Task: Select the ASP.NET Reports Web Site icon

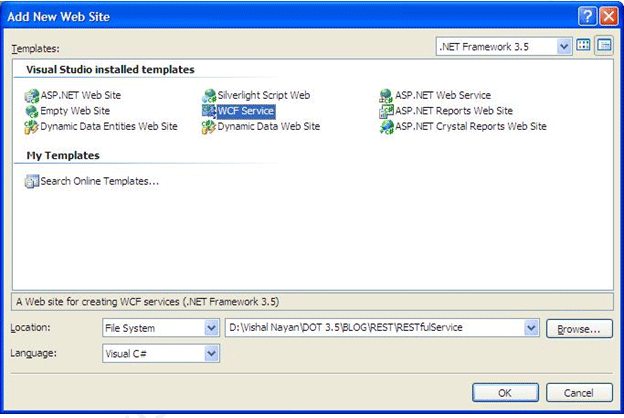Action: coord(386,111)
